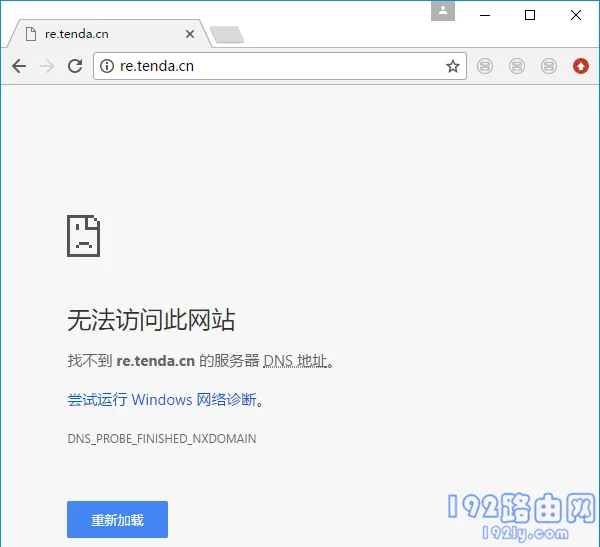
Task: Click the blue 重新加载 button
Action: (117, 520)
